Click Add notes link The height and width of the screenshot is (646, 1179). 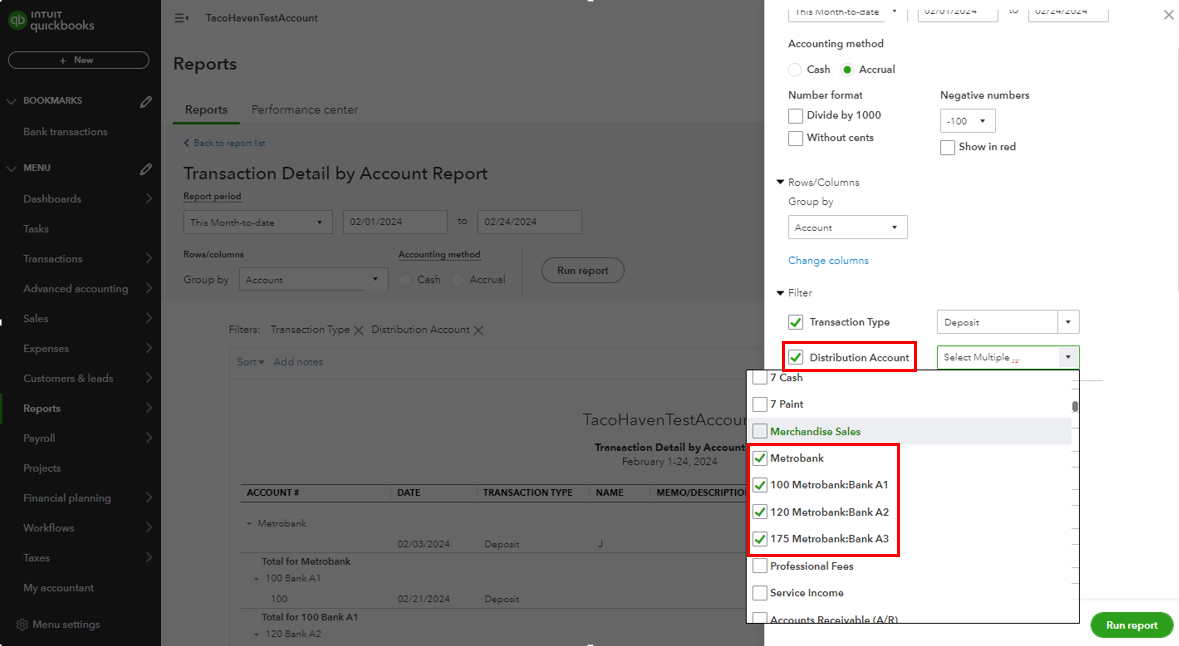pyautogui.click(x=299, y=362)
